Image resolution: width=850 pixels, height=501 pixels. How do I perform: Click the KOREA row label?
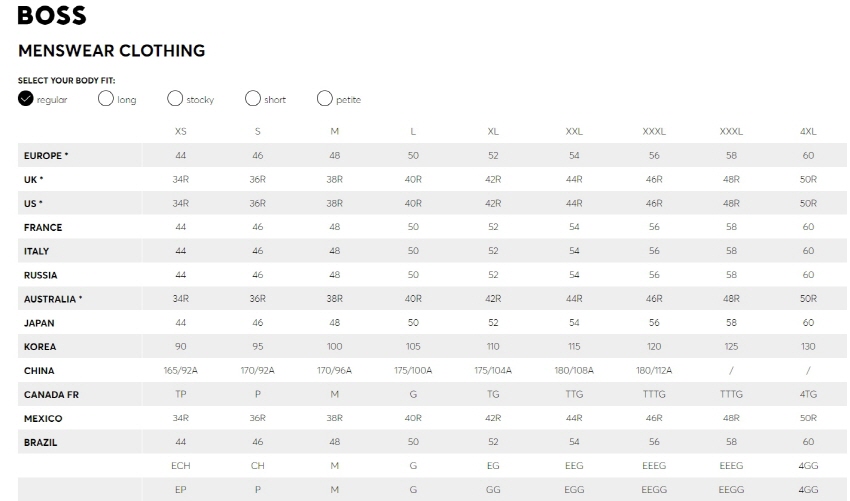click(40, 346)
